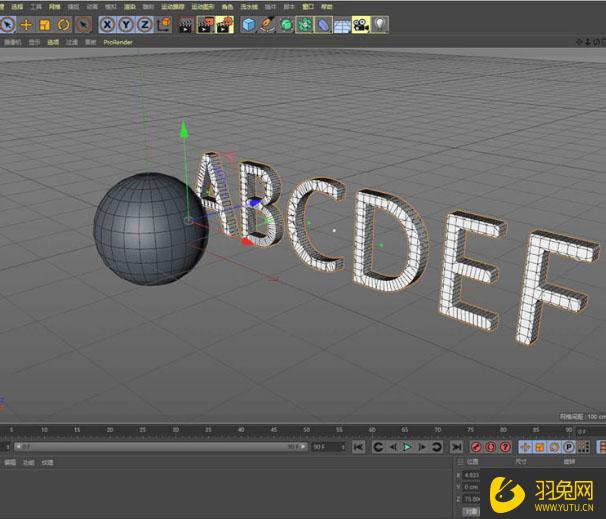The width and height of the screenshot is (606, 519).
Task: Open the 角色 menu
Action: pyautogui.click(x=228, y=7)
